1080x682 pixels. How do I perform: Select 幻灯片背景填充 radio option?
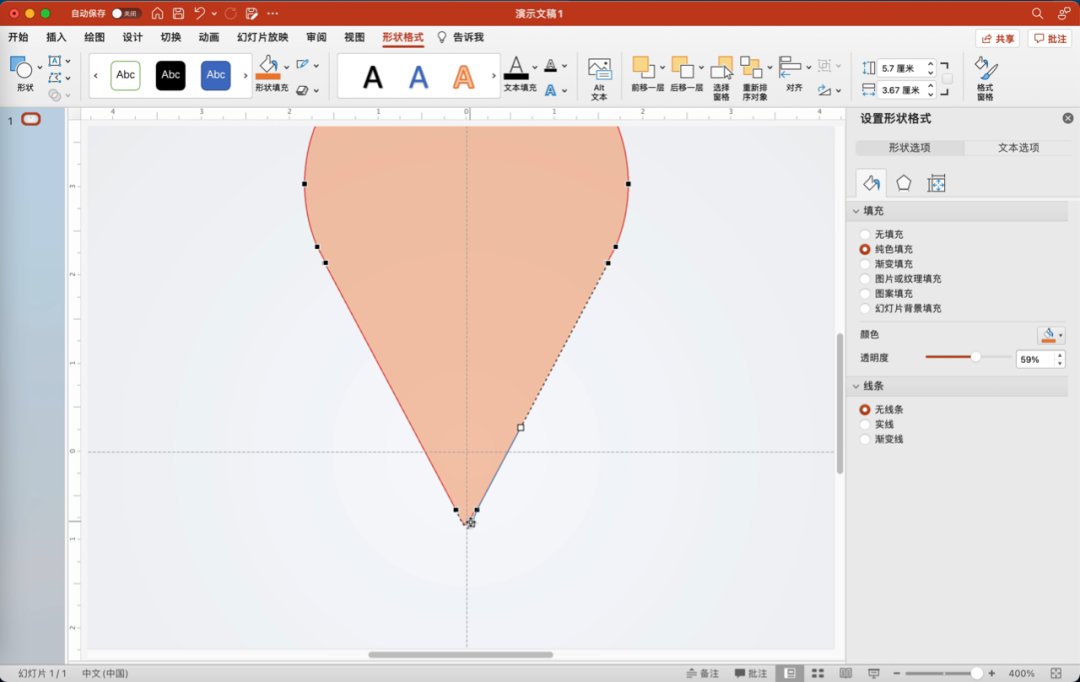[864, 309]
